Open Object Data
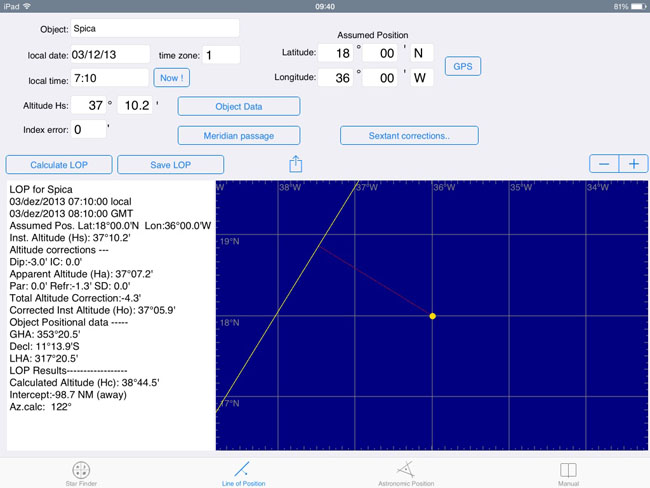This screenshot has width=650, height=488. coord(239,107)
